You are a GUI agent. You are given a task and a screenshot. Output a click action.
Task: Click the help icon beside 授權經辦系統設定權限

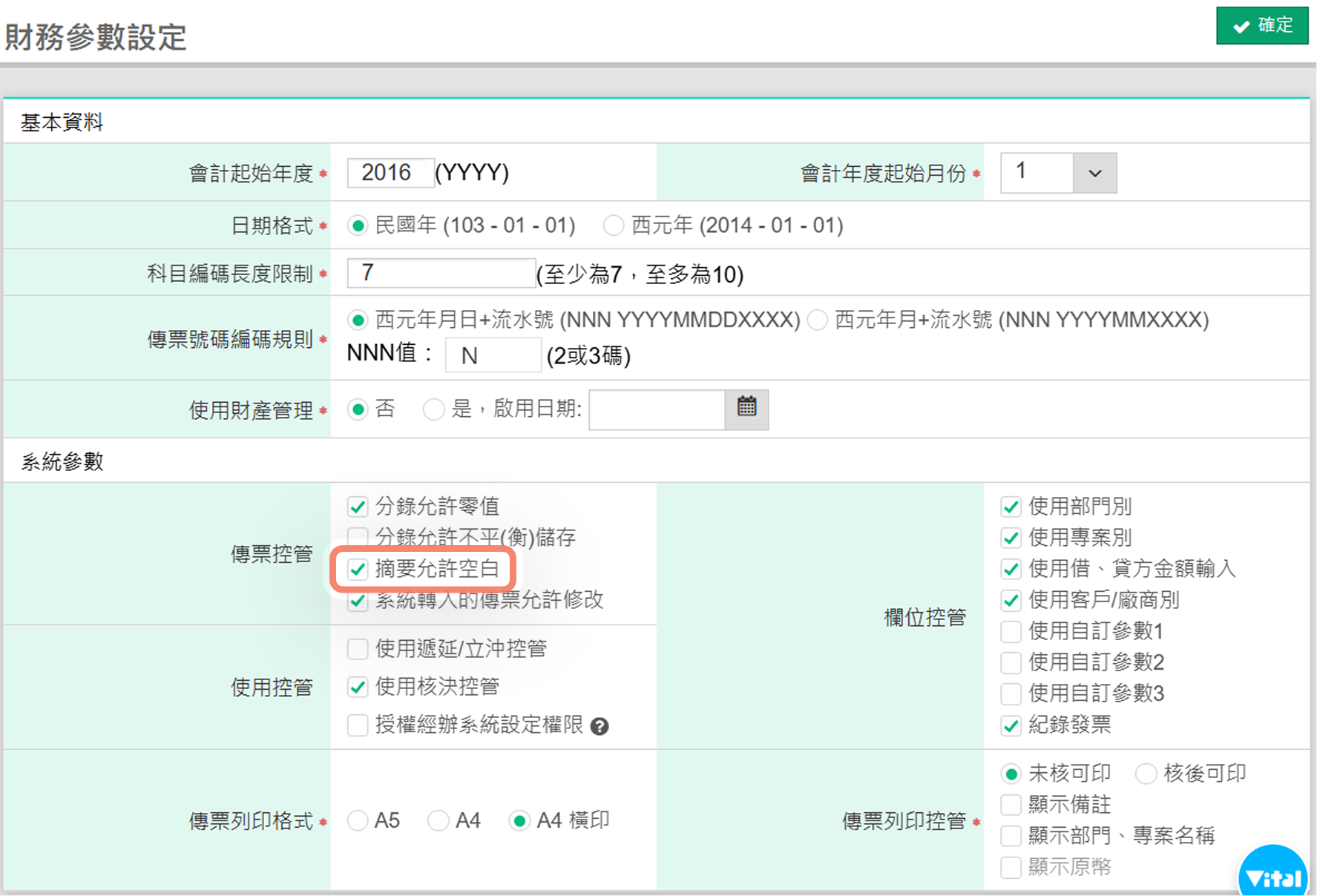tap(600, 726)
